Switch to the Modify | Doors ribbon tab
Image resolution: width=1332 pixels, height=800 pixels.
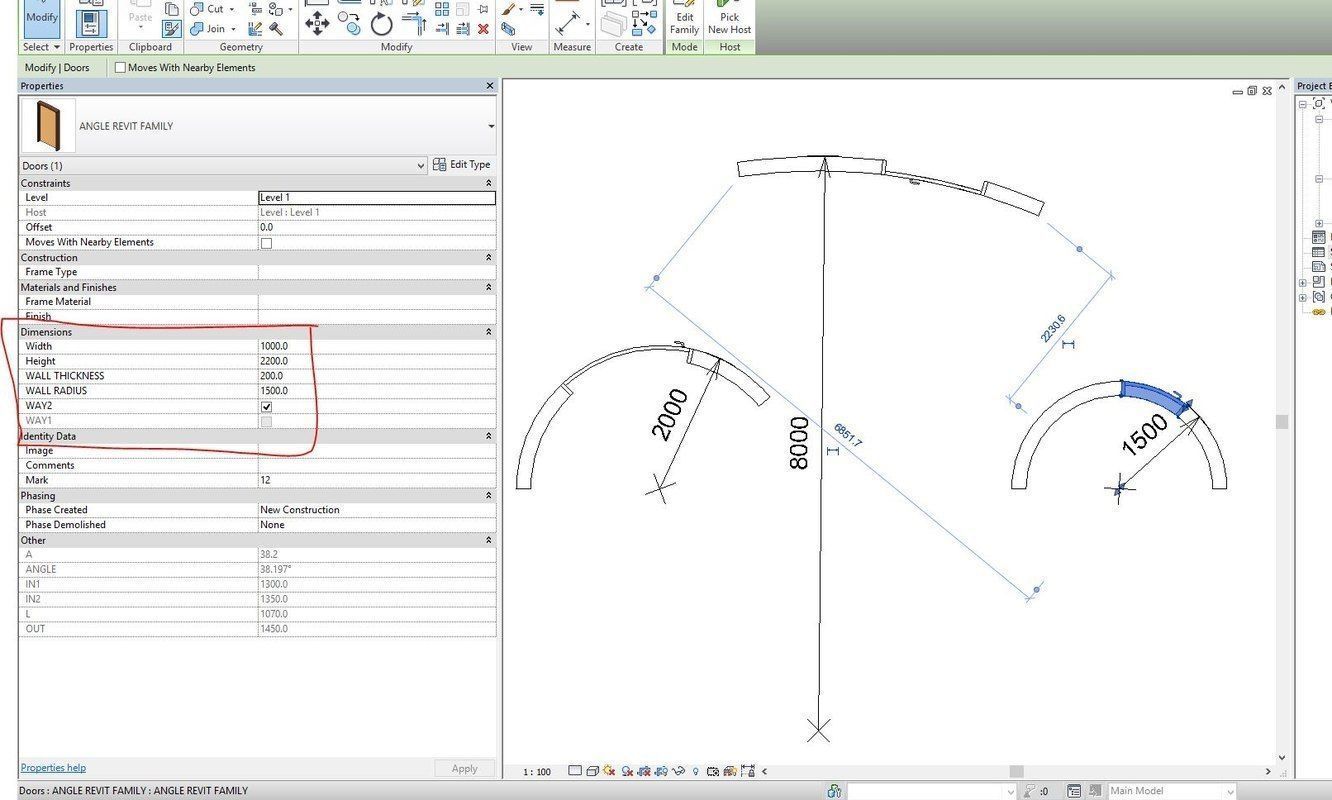[55, 67]
